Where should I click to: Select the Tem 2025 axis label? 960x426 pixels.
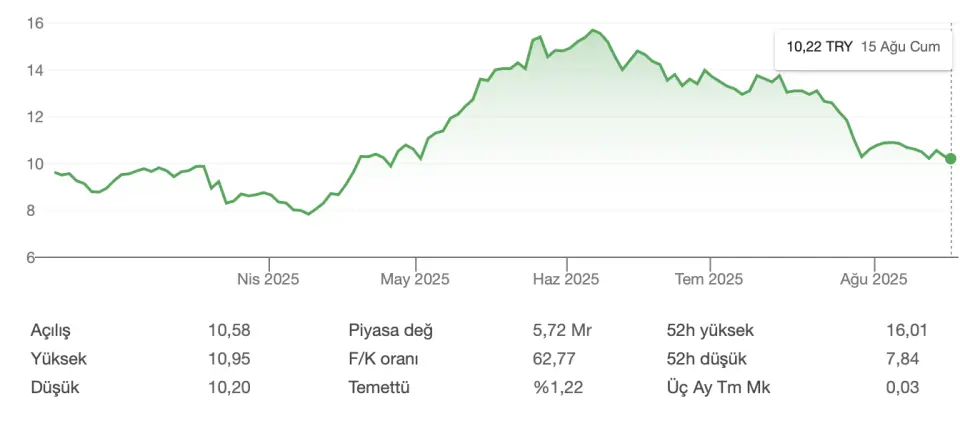[x=709, y=280]
